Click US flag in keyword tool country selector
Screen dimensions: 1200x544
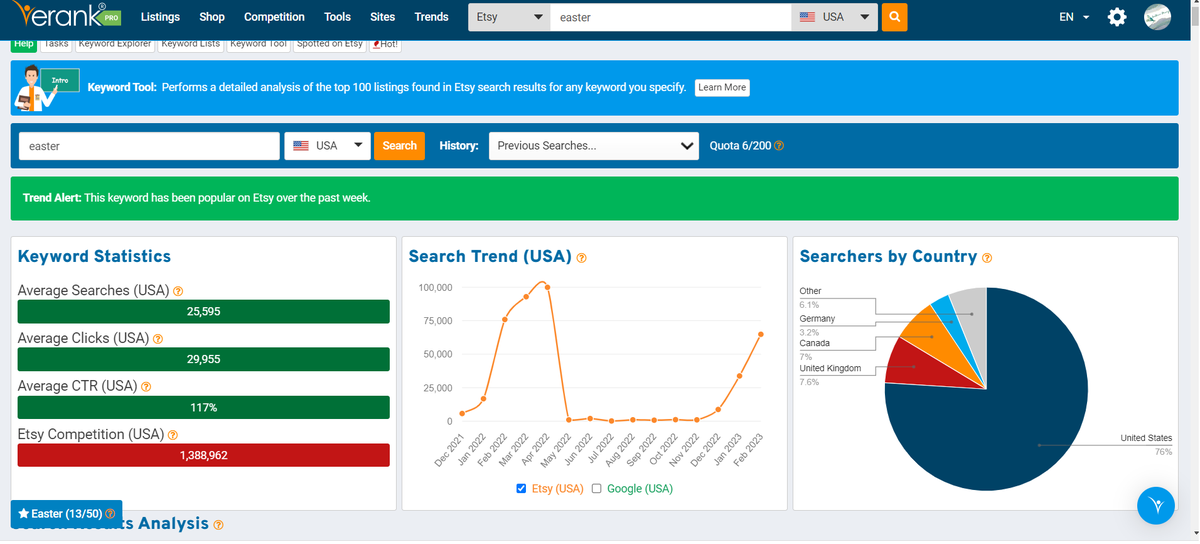tap(301, 146)
